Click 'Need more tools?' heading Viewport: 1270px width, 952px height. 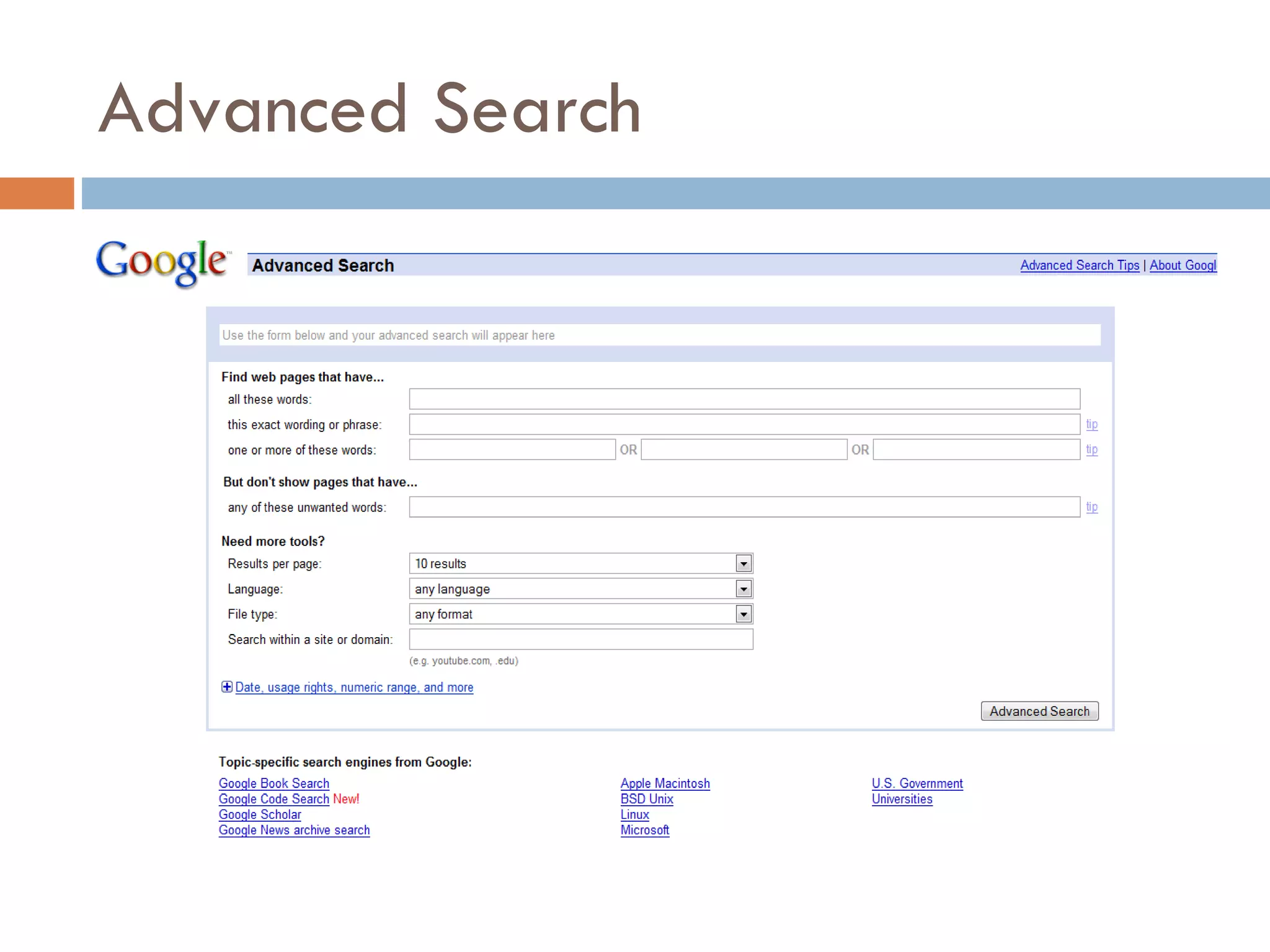[x=273, y=541]
